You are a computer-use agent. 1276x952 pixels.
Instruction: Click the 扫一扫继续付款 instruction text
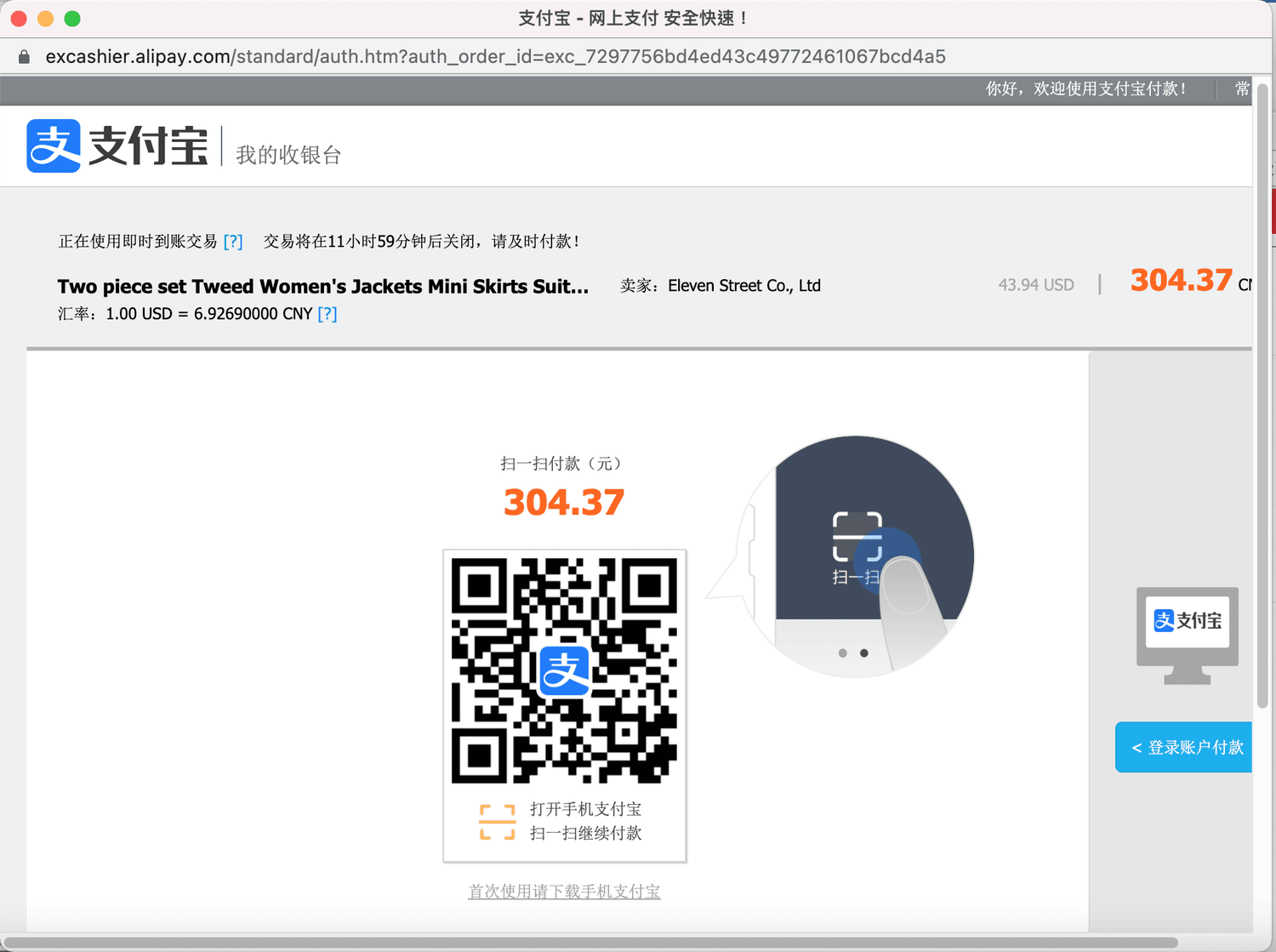[586, 833]
